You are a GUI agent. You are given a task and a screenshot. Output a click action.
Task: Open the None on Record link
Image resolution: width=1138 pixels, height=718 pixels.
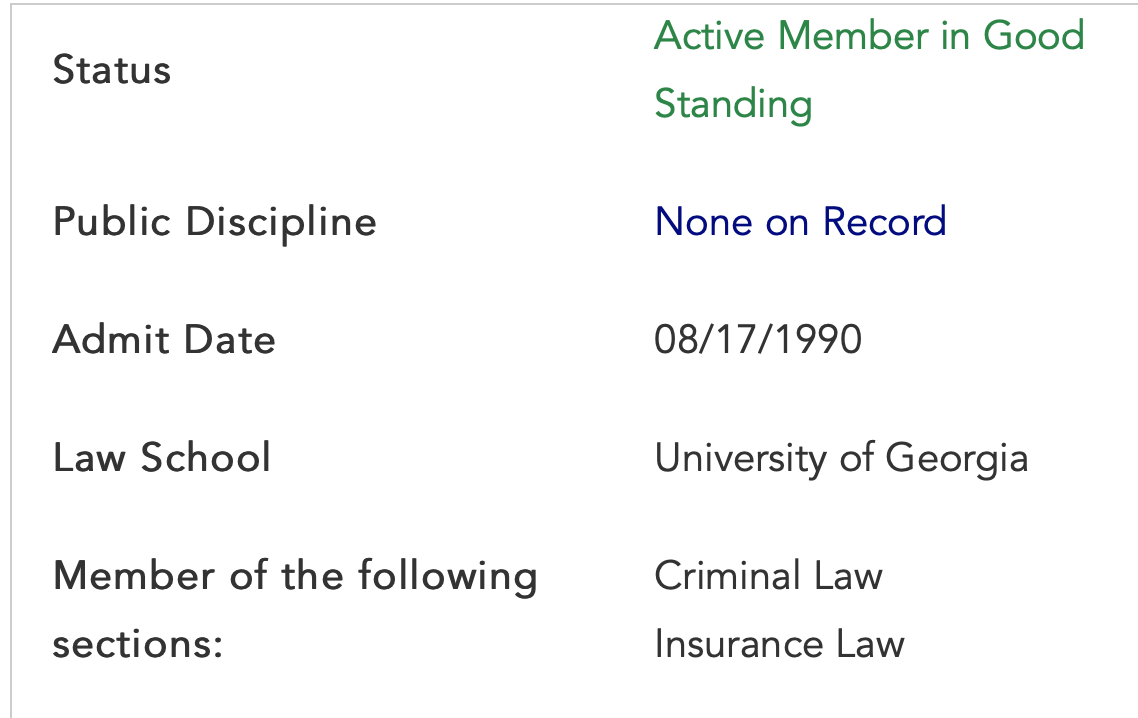pyautogui.click(x=801, y=221)
